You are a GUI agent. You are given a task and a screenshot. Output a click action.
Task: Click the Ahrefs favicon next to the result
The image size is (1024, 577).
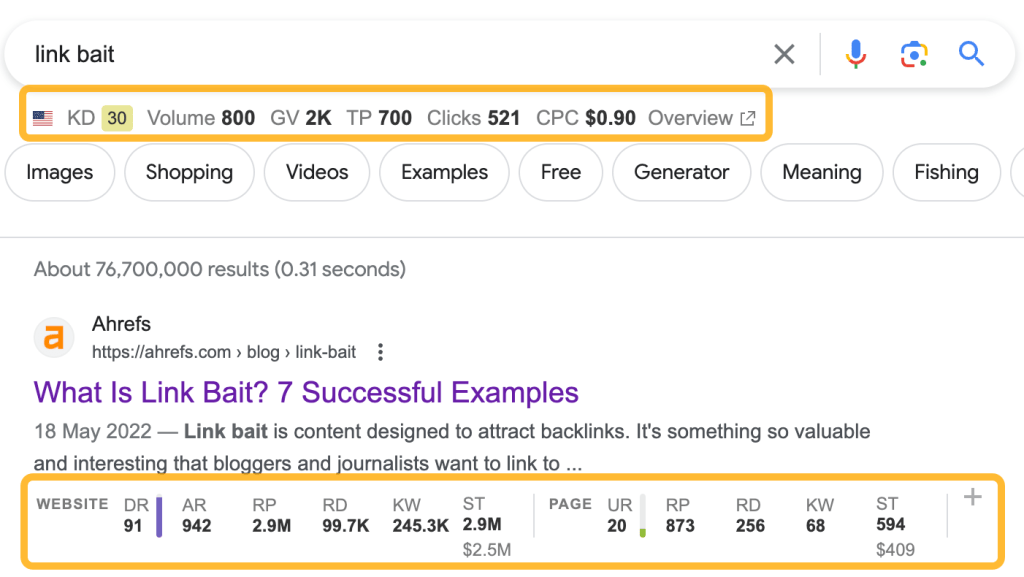(53, 337)
